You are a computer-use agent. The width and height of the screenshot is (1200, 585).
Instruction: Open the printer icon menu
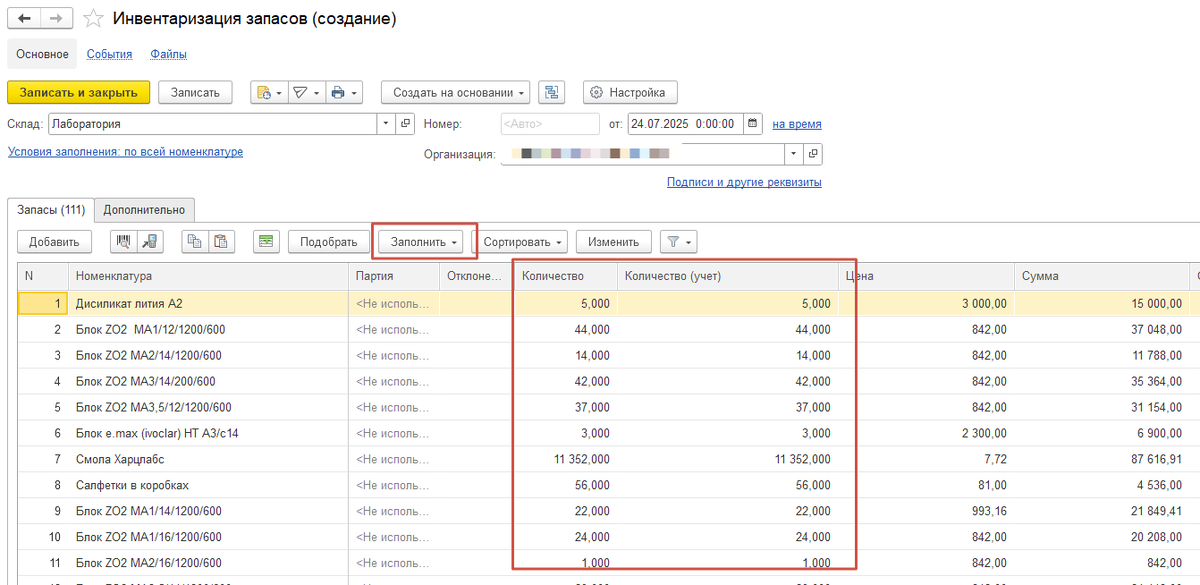pyautogui.click(x=343, y=92)
